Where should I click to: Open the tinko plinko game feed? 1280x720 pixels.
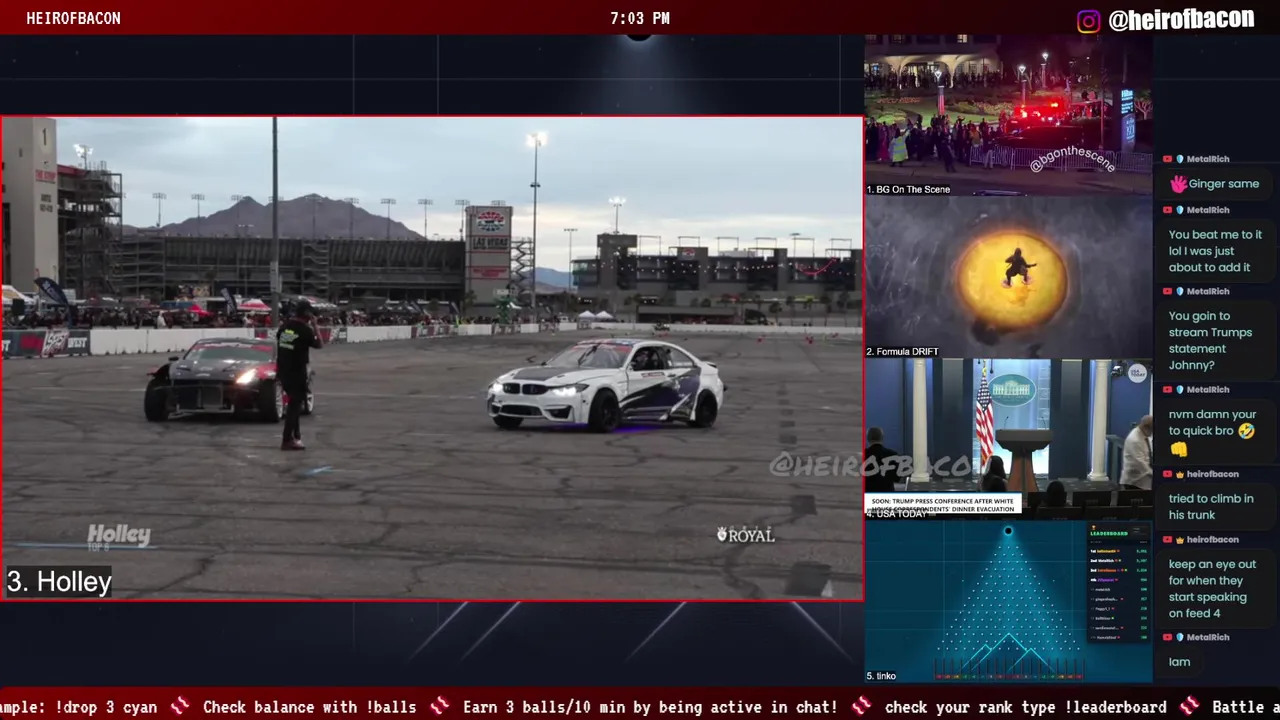[x=1008, y=602]
